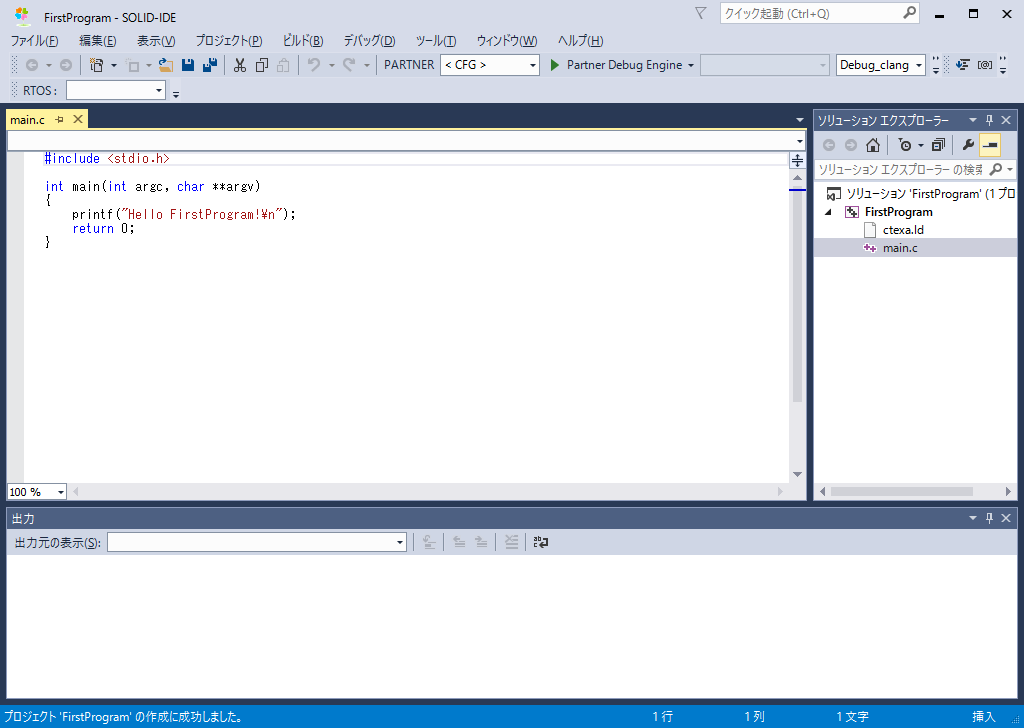The width and height of the screenshot is (1024, 728).
Task: Toggle Preview Selected Items button in Solution Explorer
Action: (x=990, y=144)
